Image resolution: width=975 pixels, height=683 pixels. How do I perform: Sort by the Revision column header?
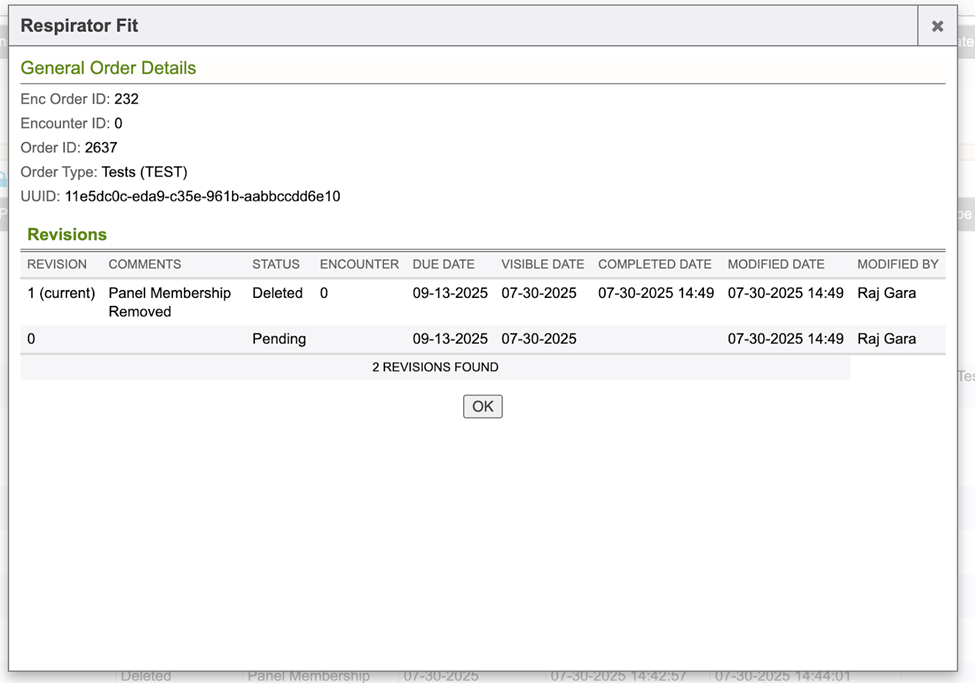point(57,264)
